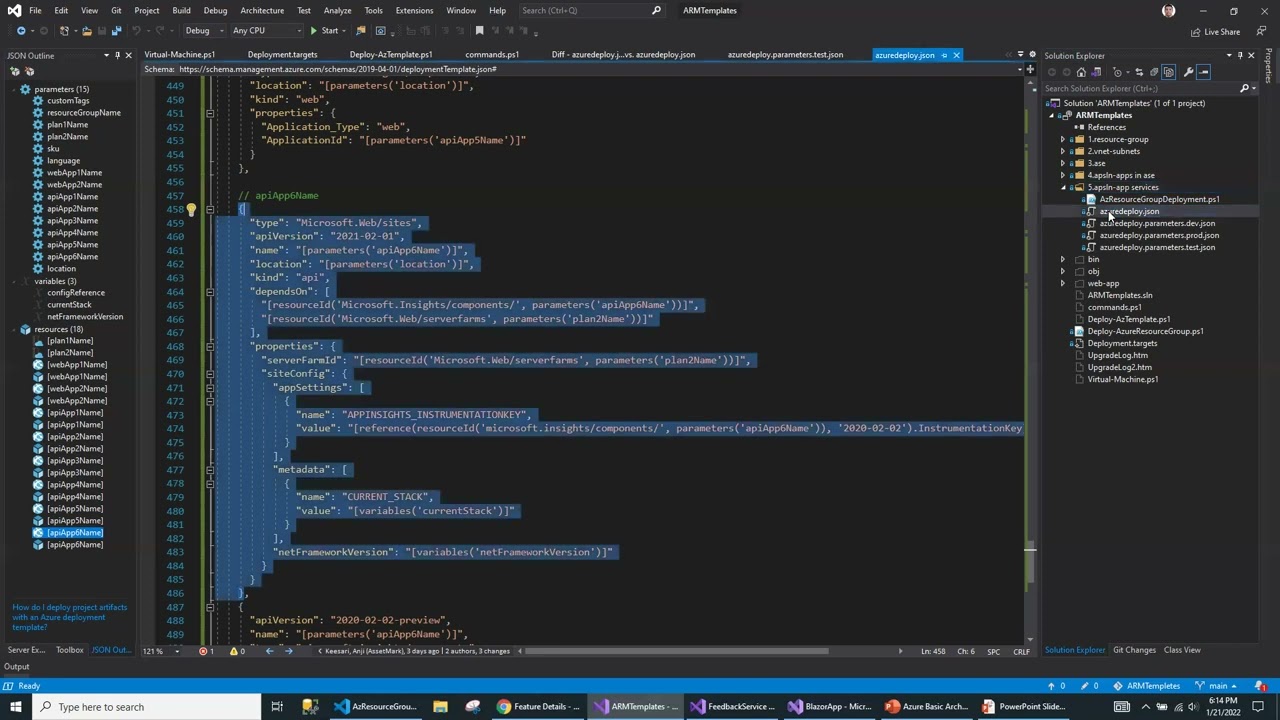This screenshot has height=720, width=1280.
Task: Click the Search Solution Explorer input field
Action: pyautogui.click(x=1140, y=88)
